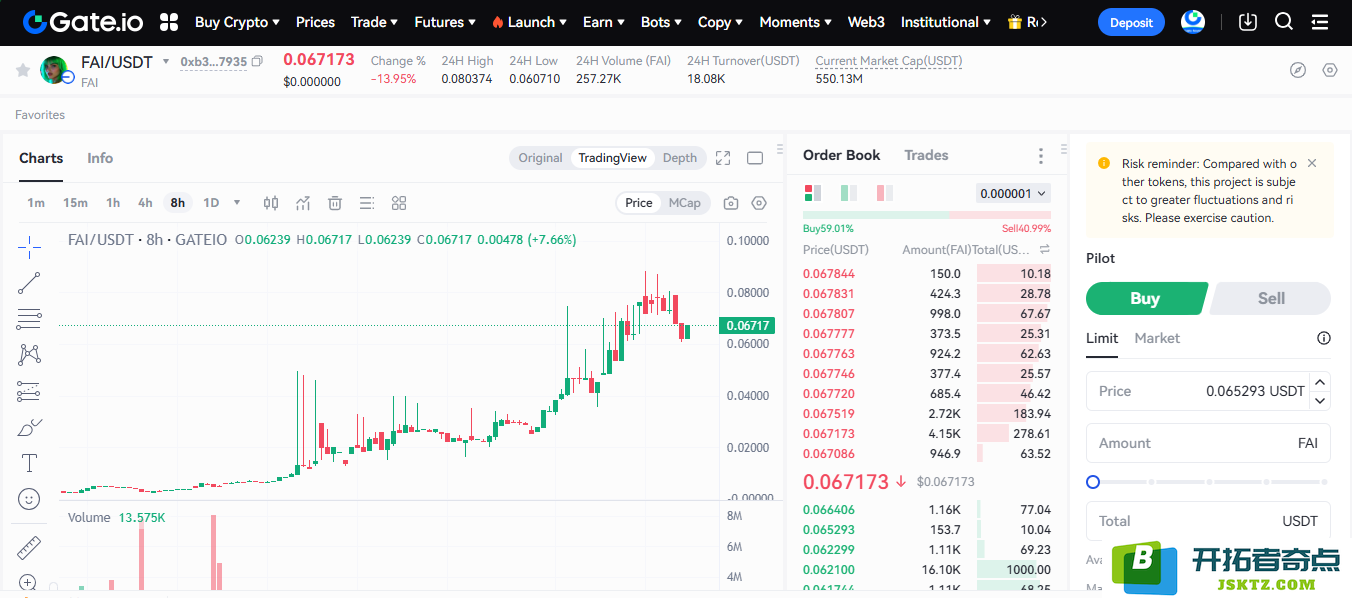Select the crosshair cursor tool
The image size is (1352, 598).
coord(29,246)
